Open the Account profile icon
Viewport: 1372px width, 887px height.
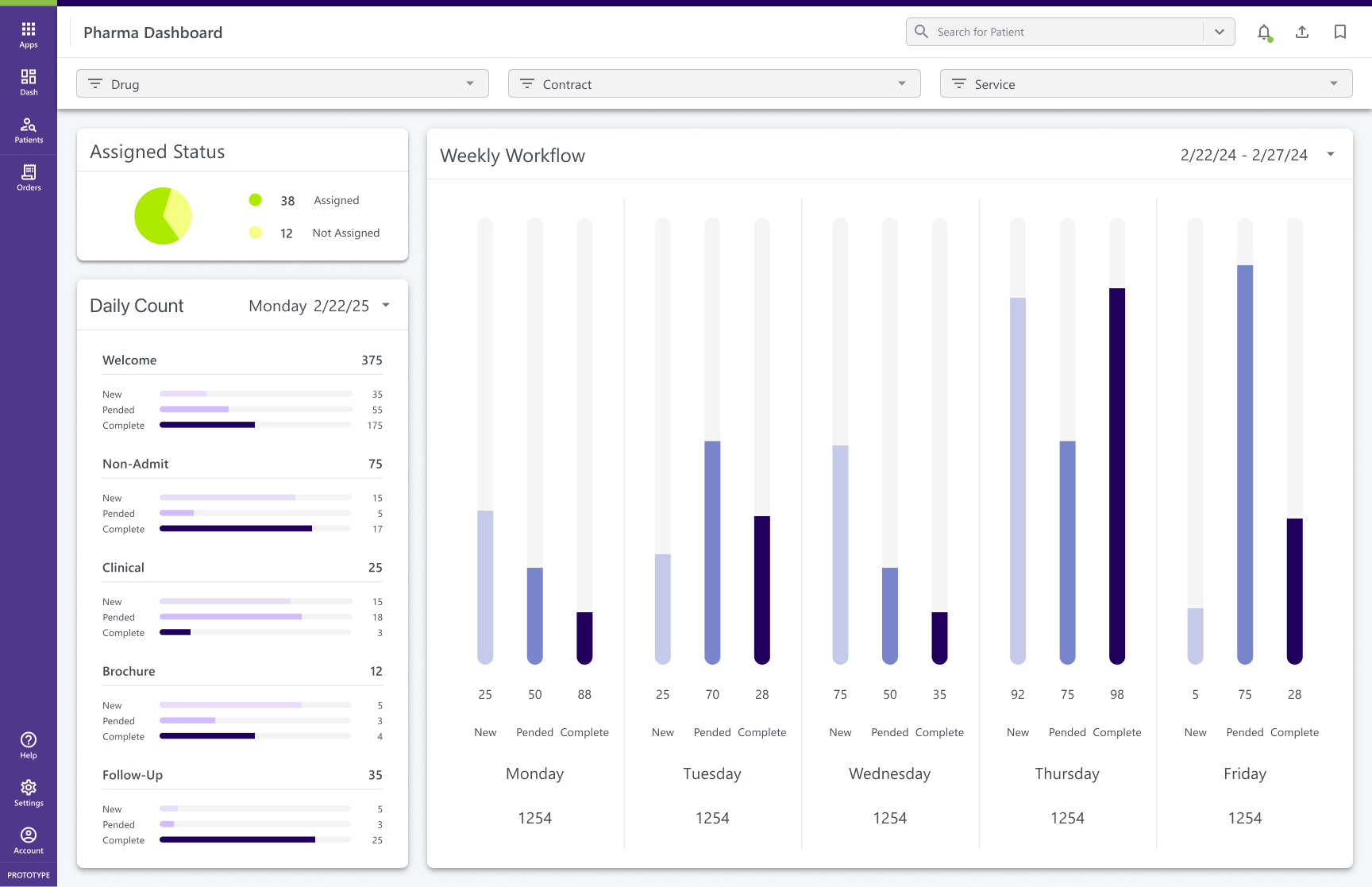tap(29, 839)
